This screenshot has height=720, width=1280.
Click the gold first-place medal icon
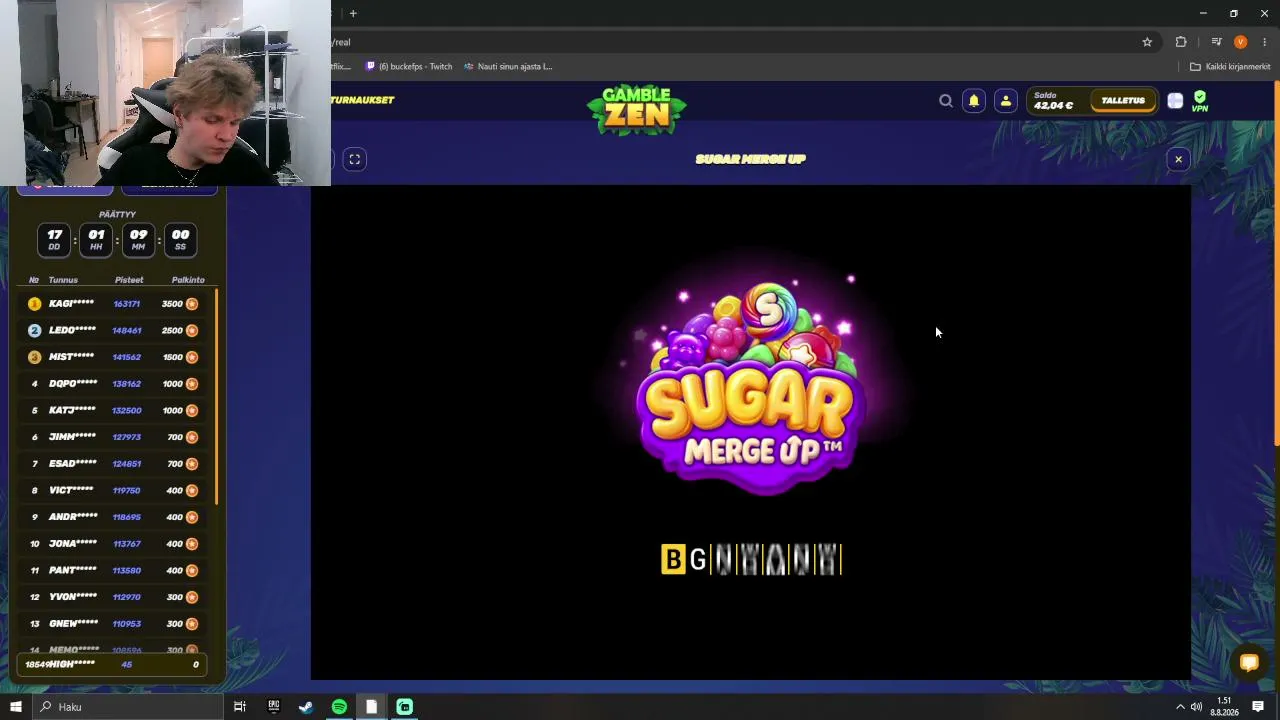(34, 304)
